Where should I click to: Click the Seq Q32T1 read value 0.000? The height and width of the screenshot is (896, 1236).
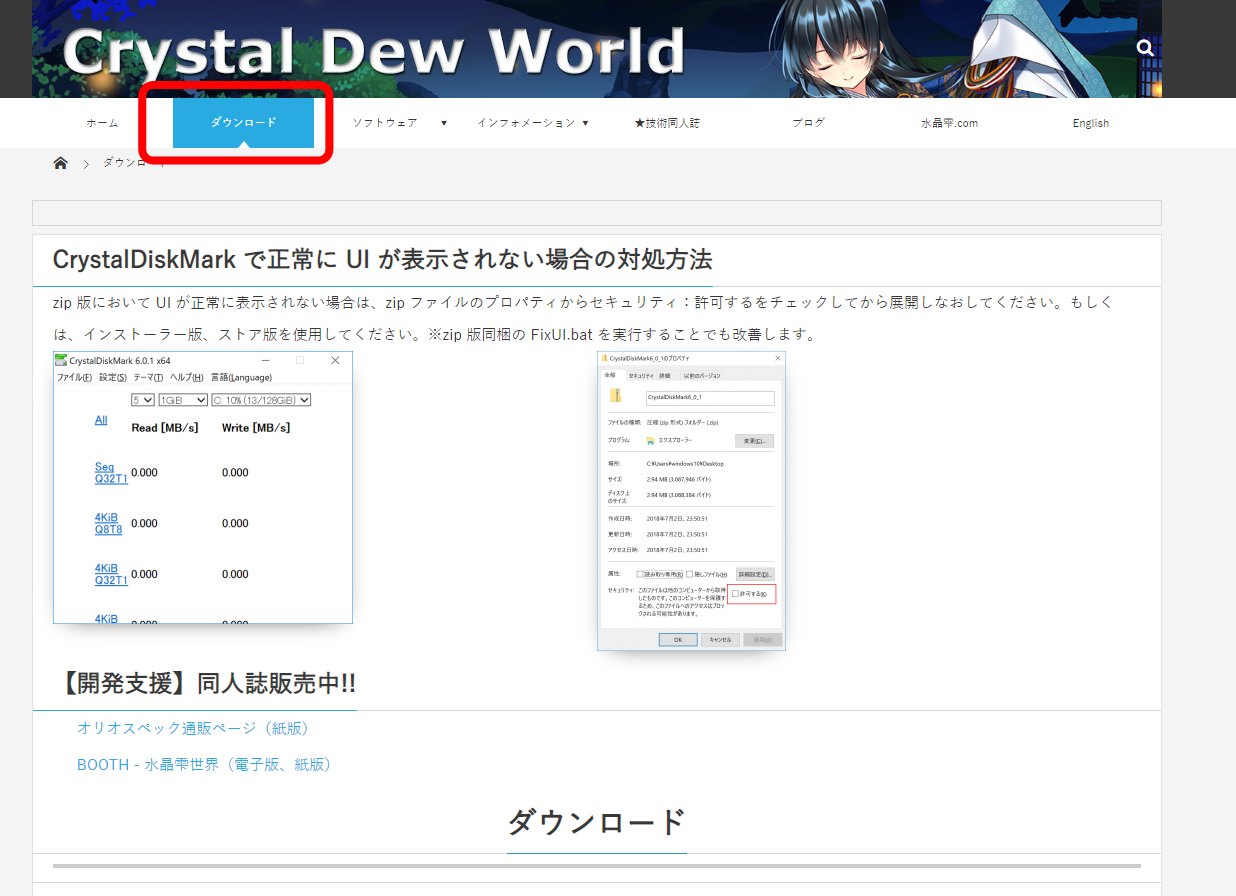[145, 473]
